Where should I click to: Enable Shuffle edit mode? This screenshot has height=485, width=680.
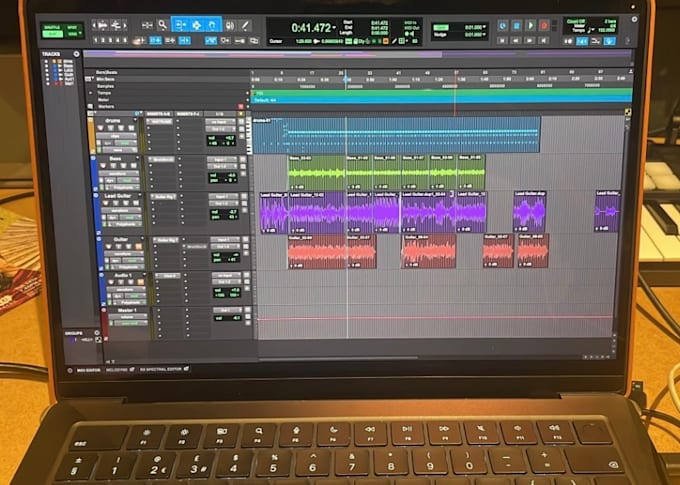[52, 27]
